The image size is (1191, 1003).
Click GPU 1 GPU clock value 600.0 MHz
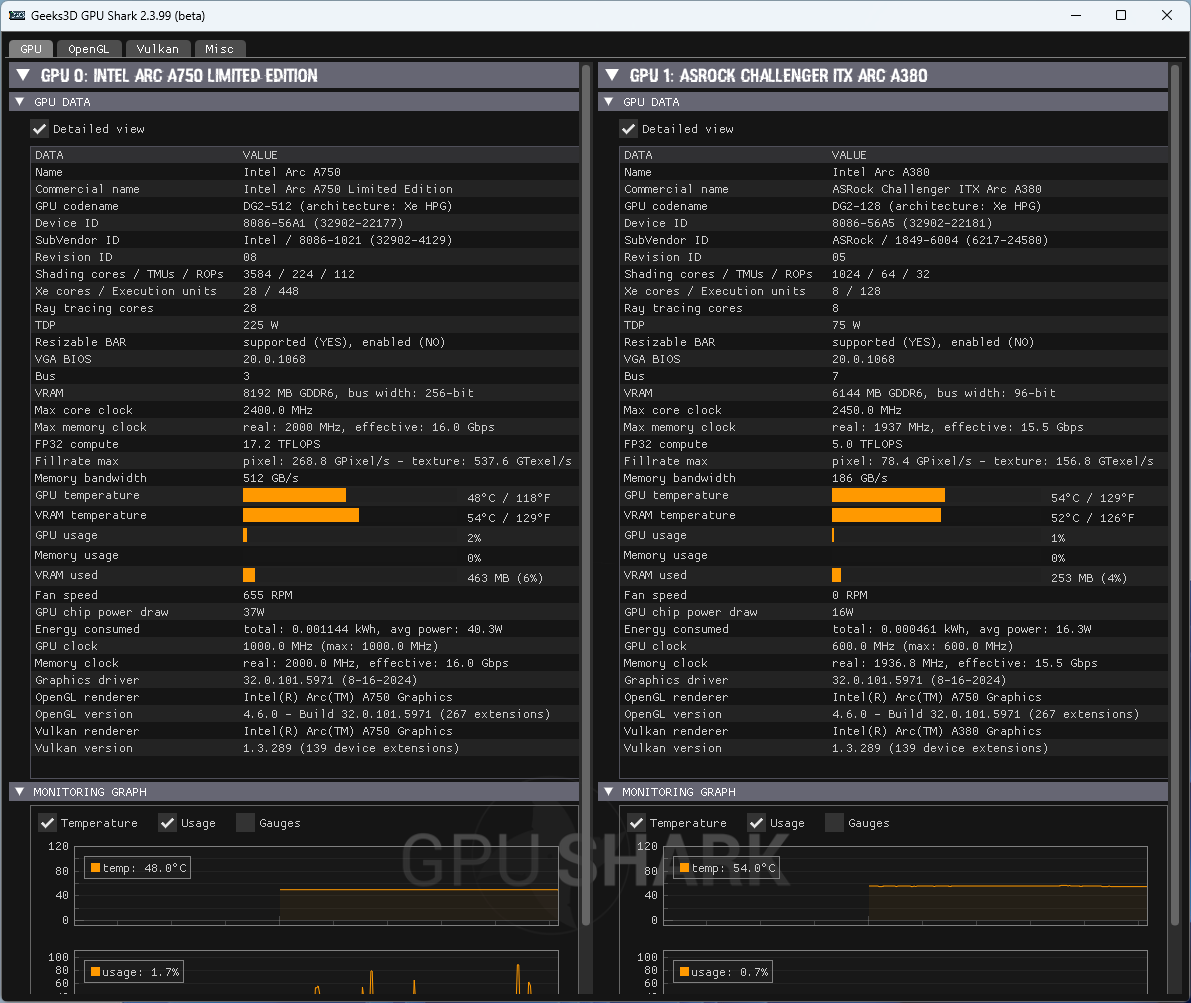click(922, 646)
